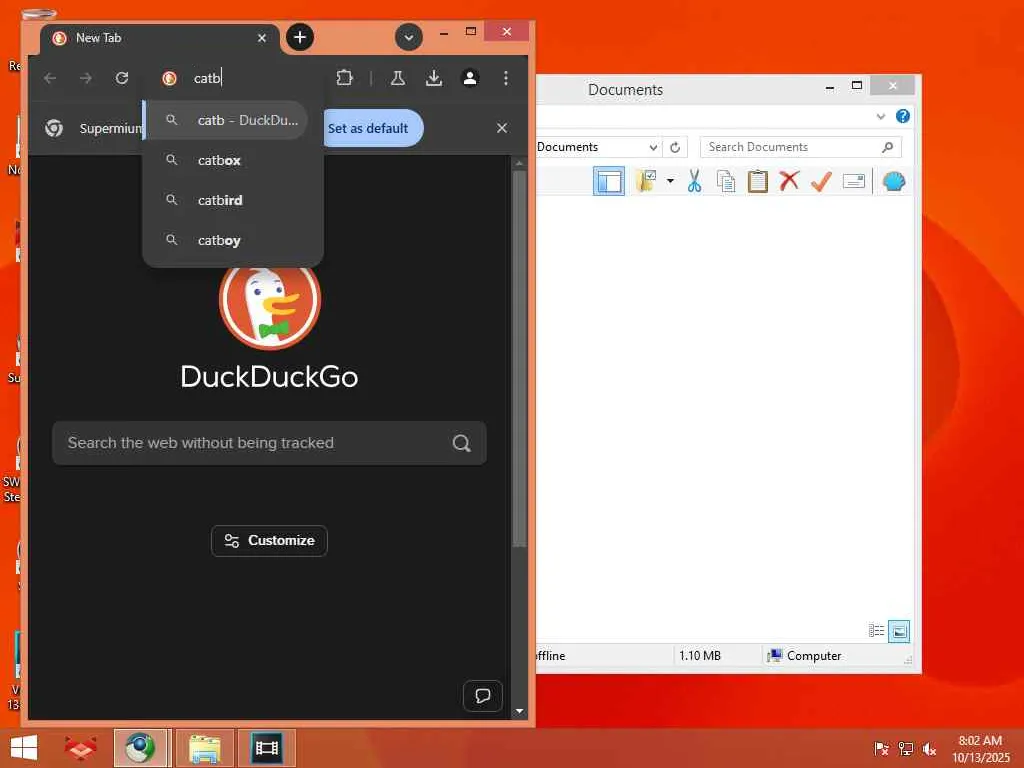This screenshot has width=1024, height=768.
Task: Switch Documents to large icons view
Action: point(899,631)
